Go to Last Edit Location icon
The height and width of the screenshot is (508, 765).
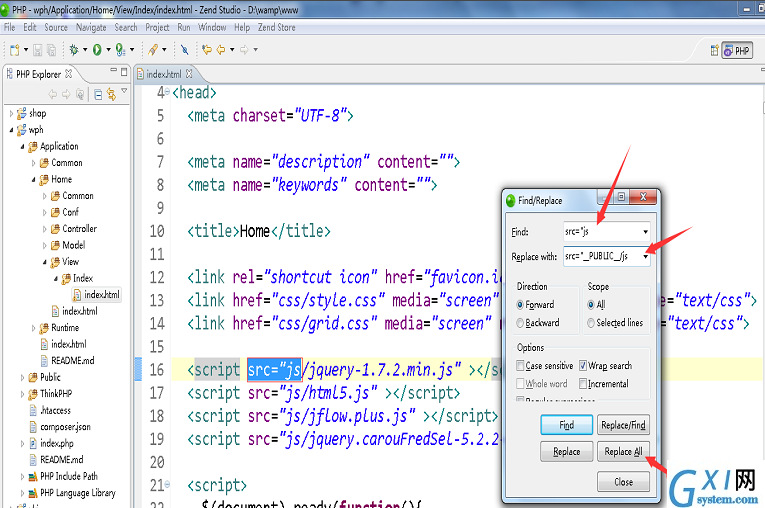coord(207,50)
